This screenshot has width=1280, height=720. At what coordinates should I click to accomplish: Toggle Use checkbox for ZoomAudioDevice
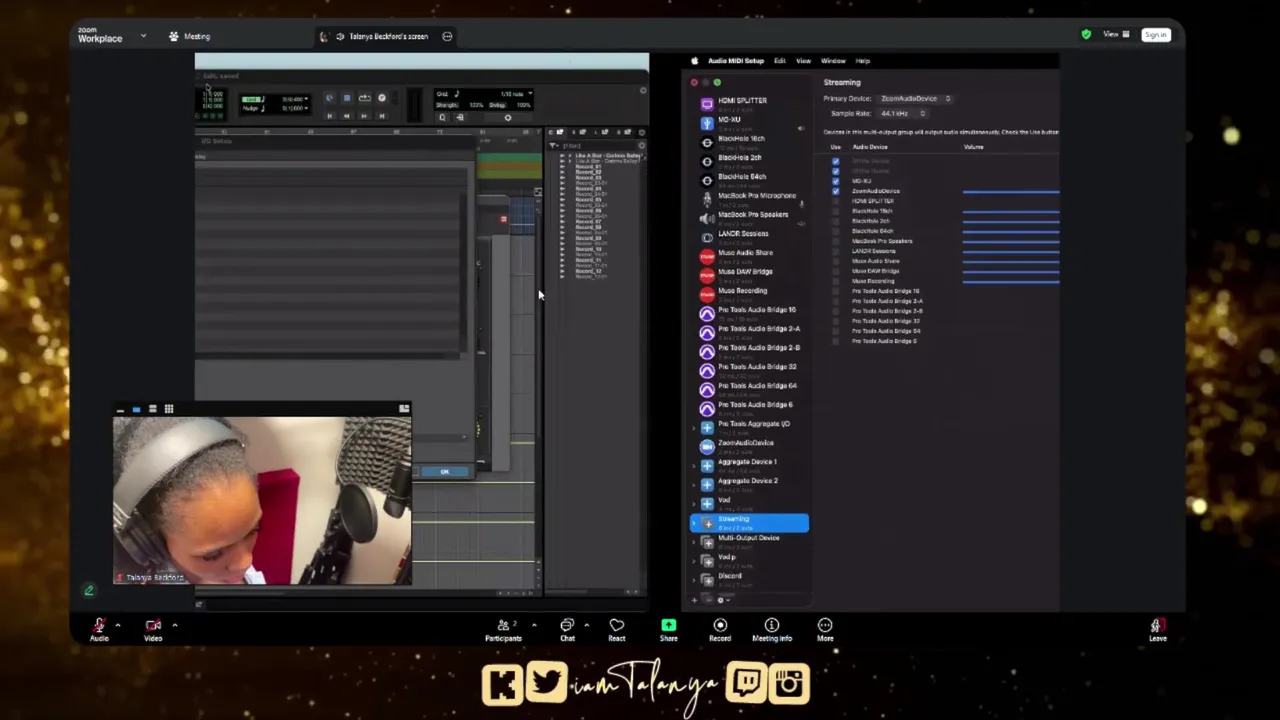(836, 191)
